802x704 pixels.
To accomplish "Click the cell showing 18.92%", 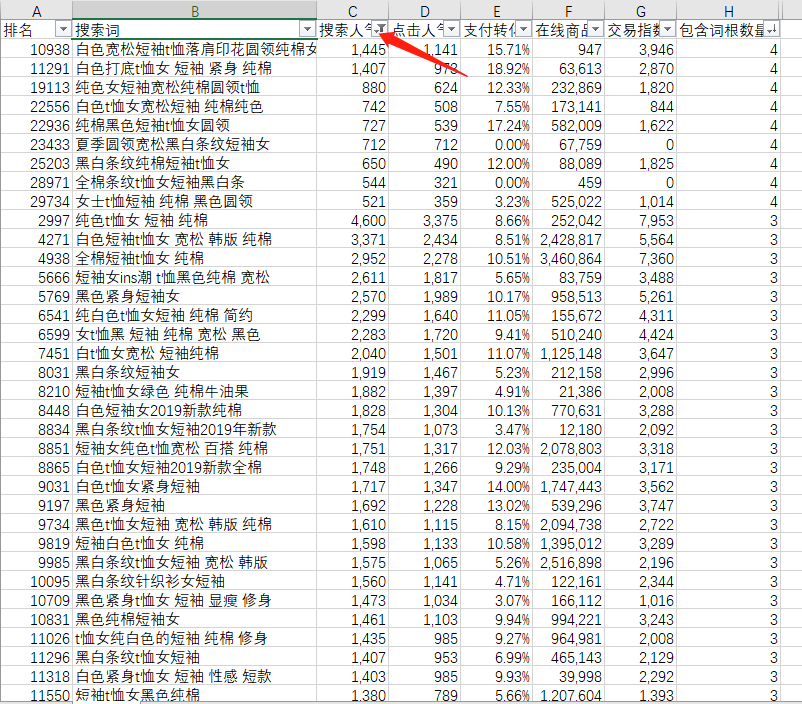I will 497,68.
